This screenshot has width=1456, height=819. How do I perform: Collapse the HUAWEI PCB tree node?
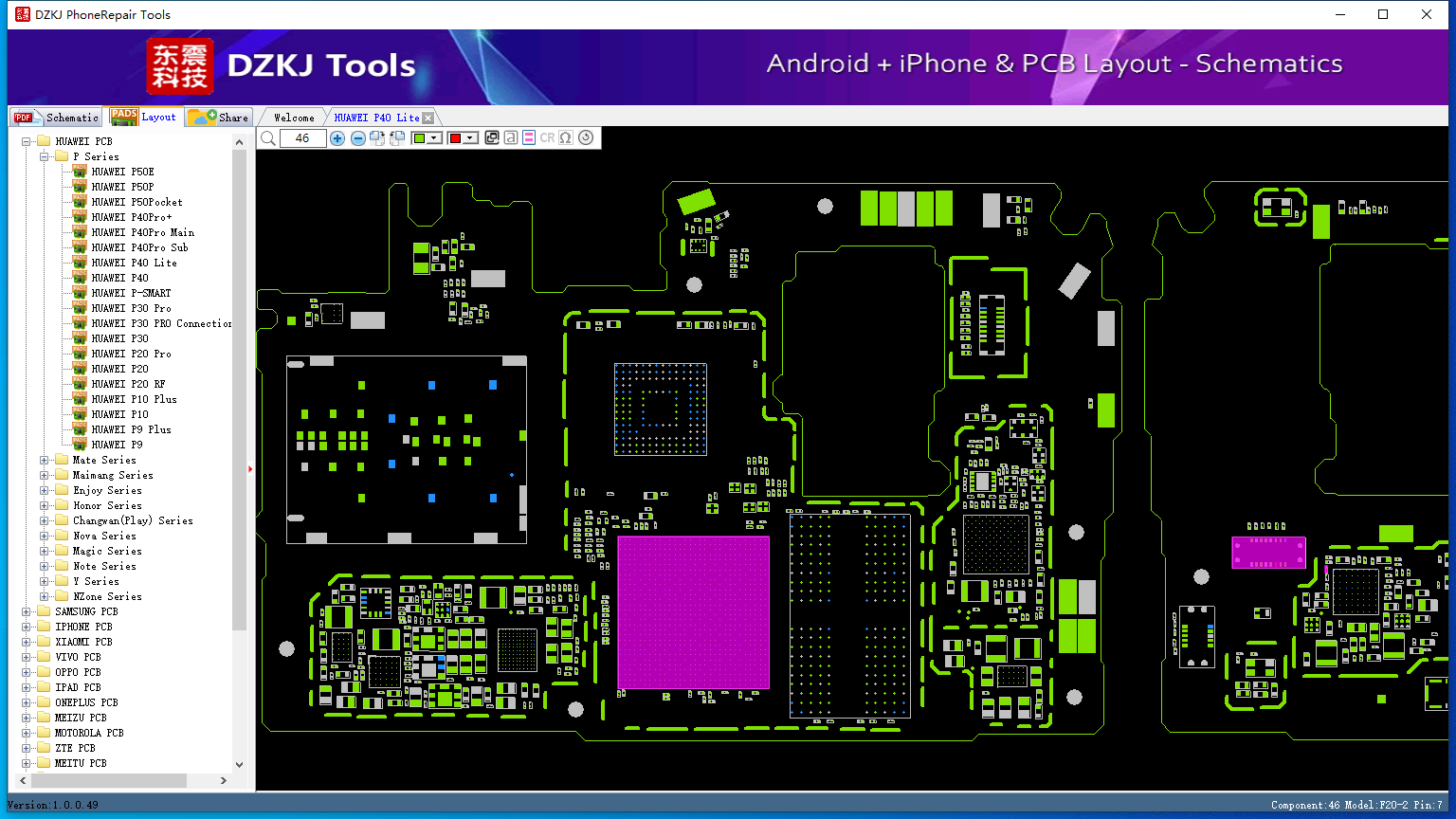[27, 141]
